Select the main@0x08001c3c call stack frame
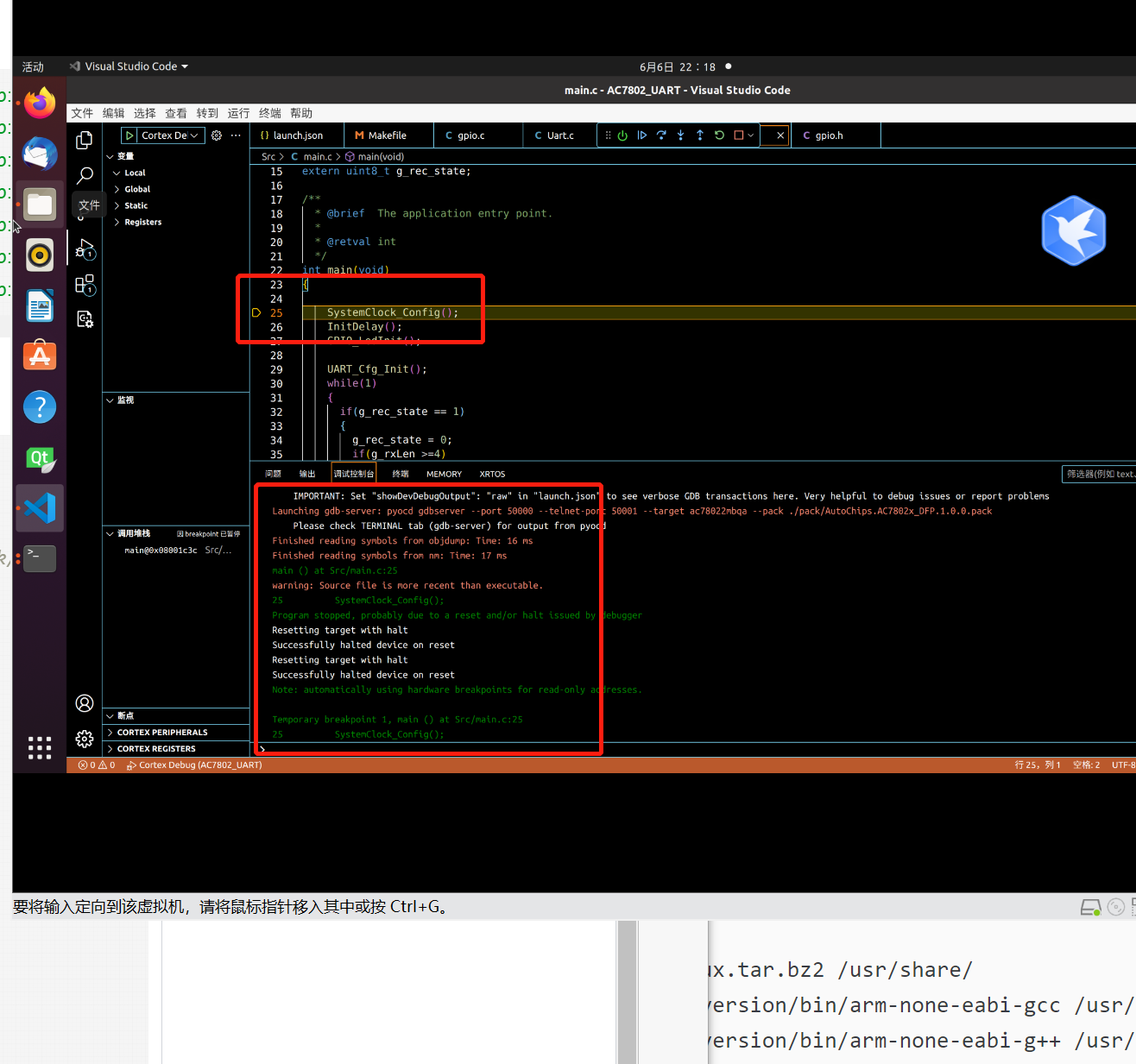The height and width of the screenshot is (1064, 1136). [176, 550]
